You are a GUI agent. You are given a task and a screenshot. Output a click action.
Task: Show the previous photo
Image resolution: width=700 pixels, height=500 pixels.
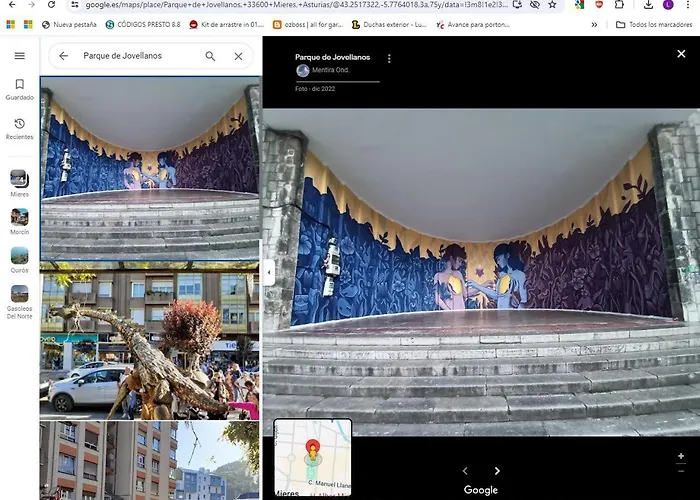coord(464,471)
